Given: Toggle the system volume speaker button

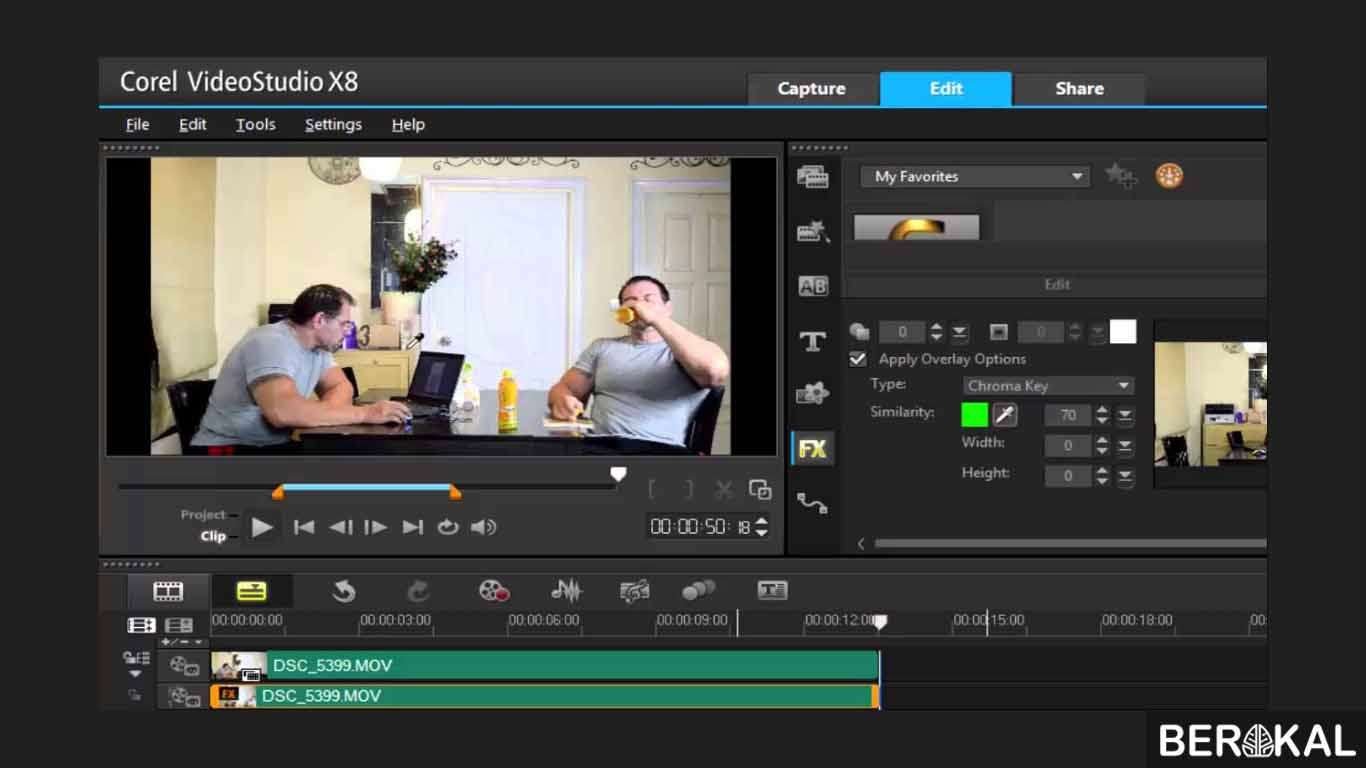Looking at the screenshot, I should pos(484,527).
